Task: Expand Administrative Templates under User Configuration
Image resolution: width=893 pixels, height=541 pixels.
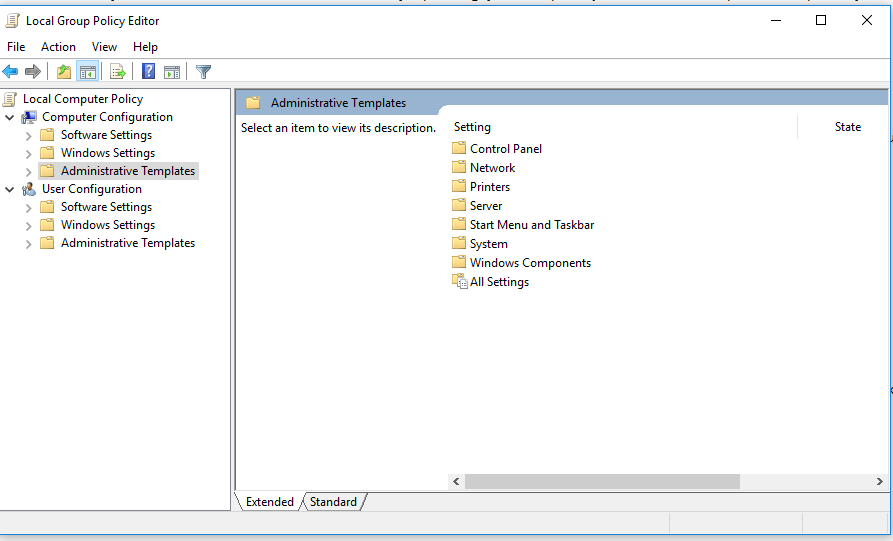Action: (x=28, y=244)
